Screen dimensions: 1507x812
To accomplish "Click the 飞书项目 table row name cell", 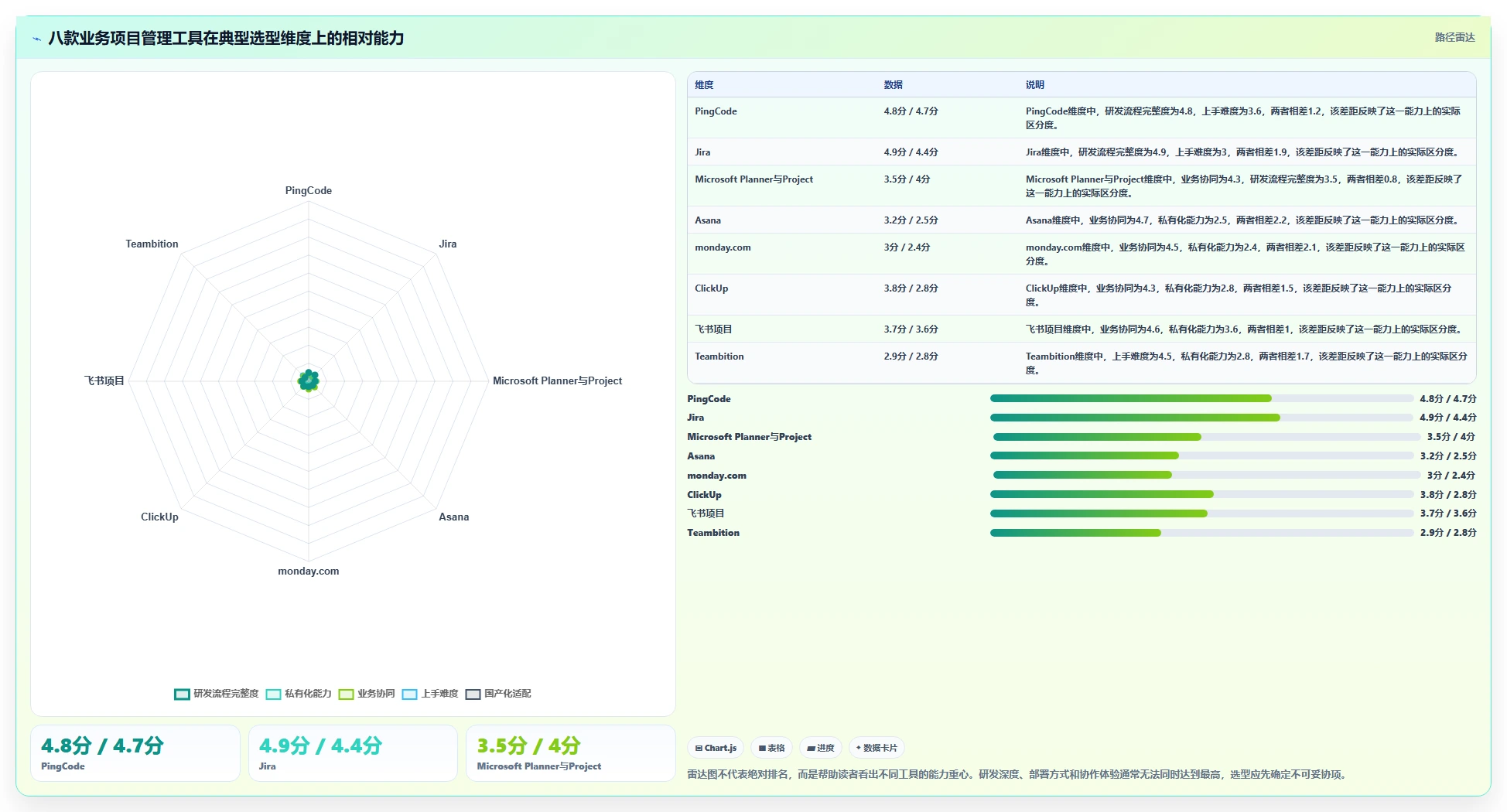I will [x=713, y=329].
